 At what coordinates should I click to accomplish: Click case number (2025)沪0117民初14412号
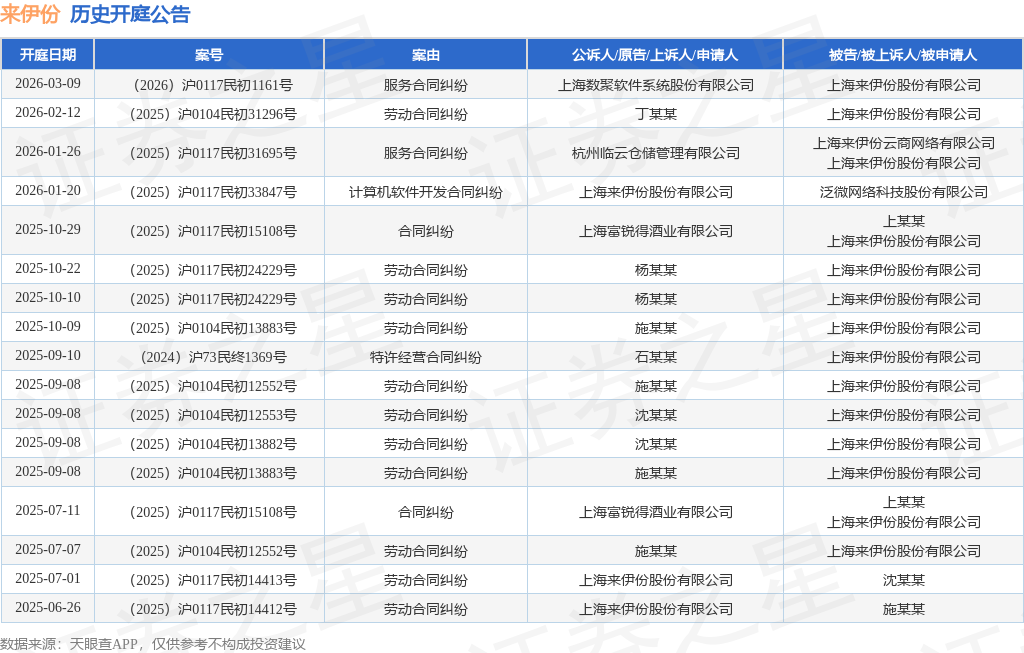[209, 609]
